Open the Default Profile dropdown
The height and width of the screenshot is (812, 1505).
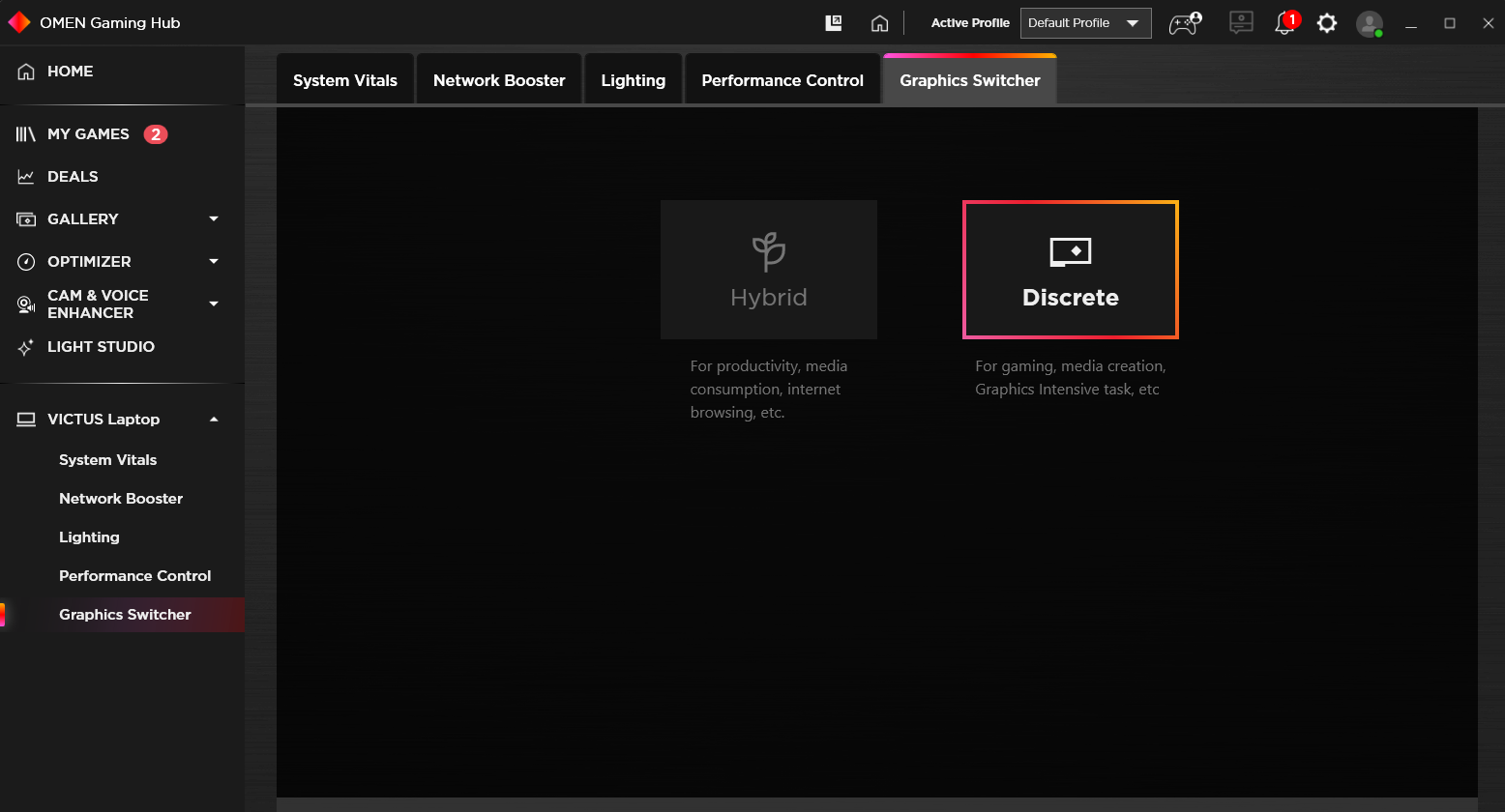[1085, 23]
